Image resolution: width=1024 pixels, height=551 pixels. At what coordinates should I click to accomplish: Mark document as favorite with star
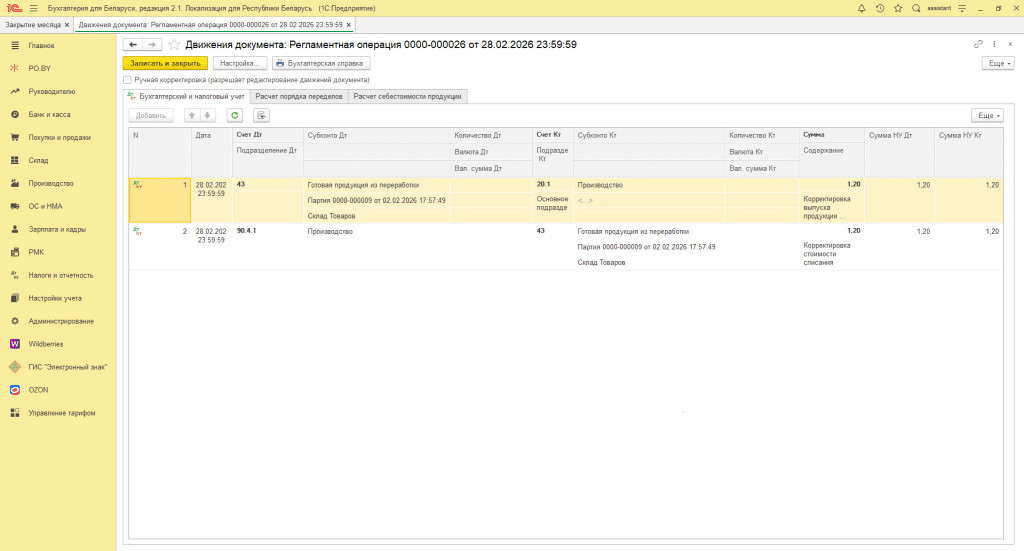coord(174,45)
